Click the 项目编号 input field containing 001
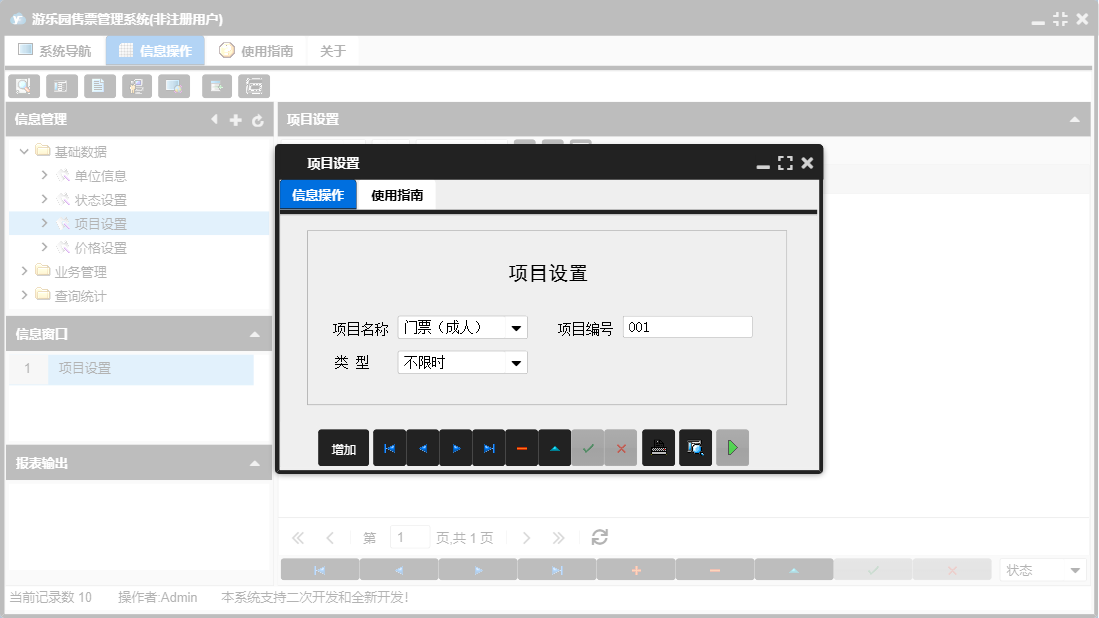The image size is (1099, 618). (x=687, y=326)
